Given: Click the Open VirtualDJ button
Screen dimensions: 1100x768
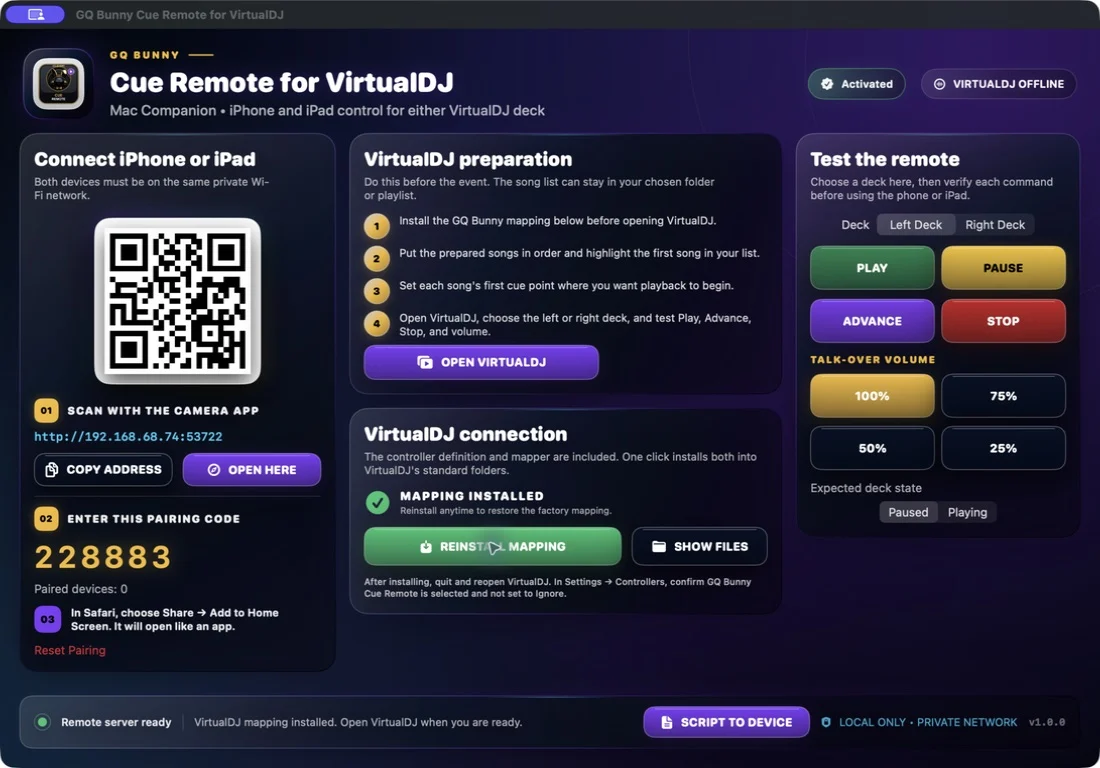Looking at the screenshot, I should click(481, 363).
